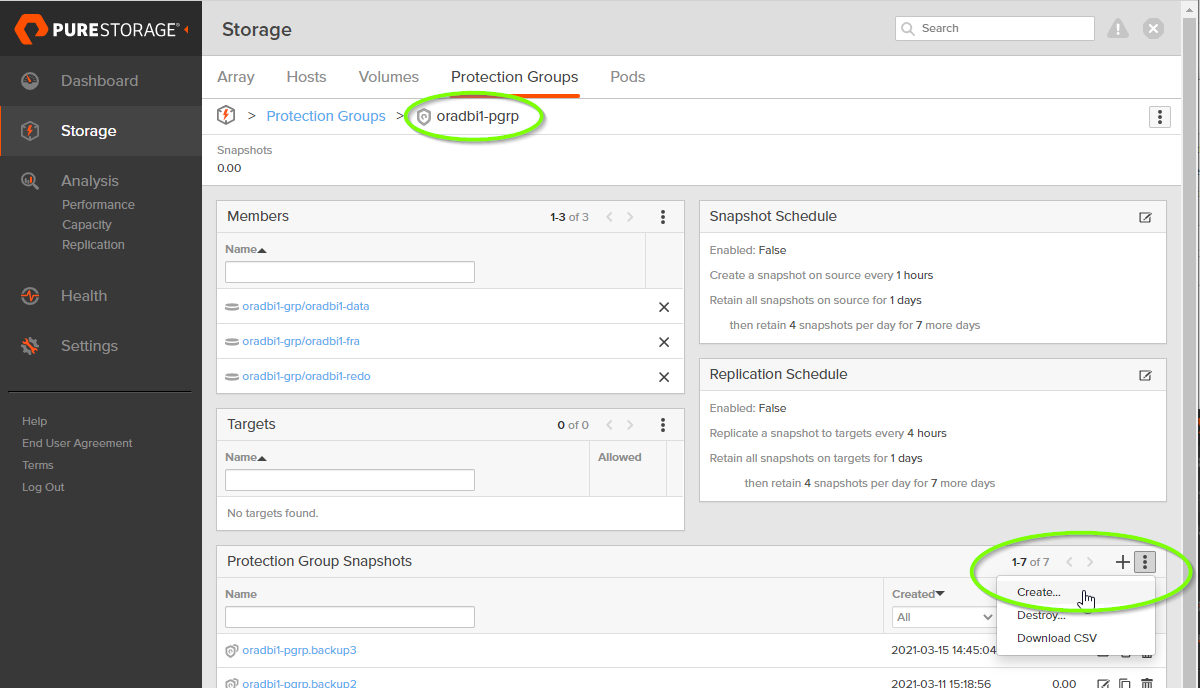Sort Members by Name column
The image size is (1200, 688).
click(x=246, y=249)
